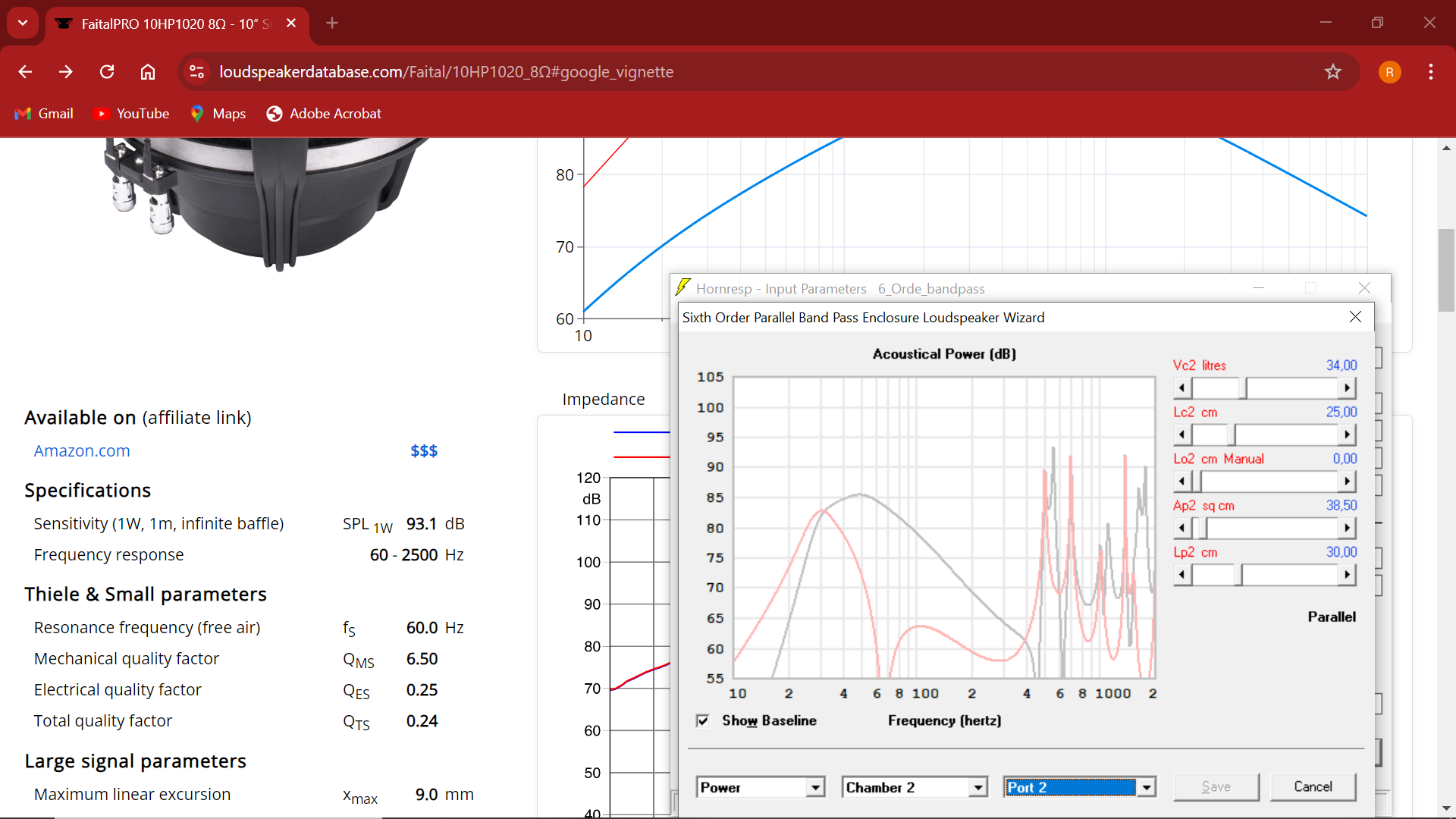Open the YouTube bookmark
The width and height of the screenshot is (1456, 819).
tap(131, 114)
